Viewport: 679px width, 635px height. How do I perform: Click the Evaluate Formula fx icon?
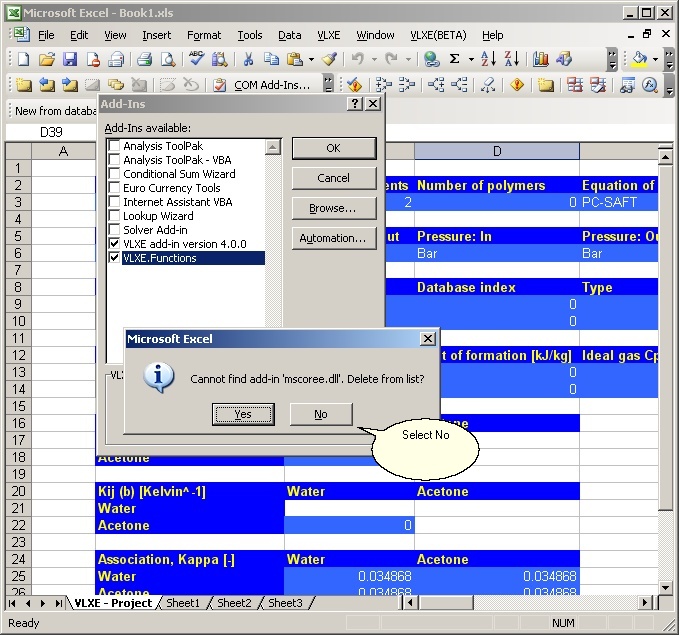coord(650,85)
